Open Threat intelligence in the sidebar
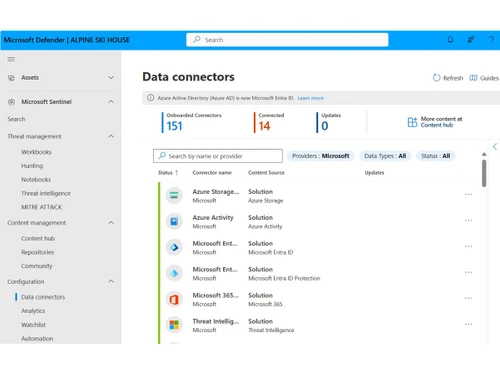Image resolution: width=500 pixels, height=375 pixels. tap(46, 193)
